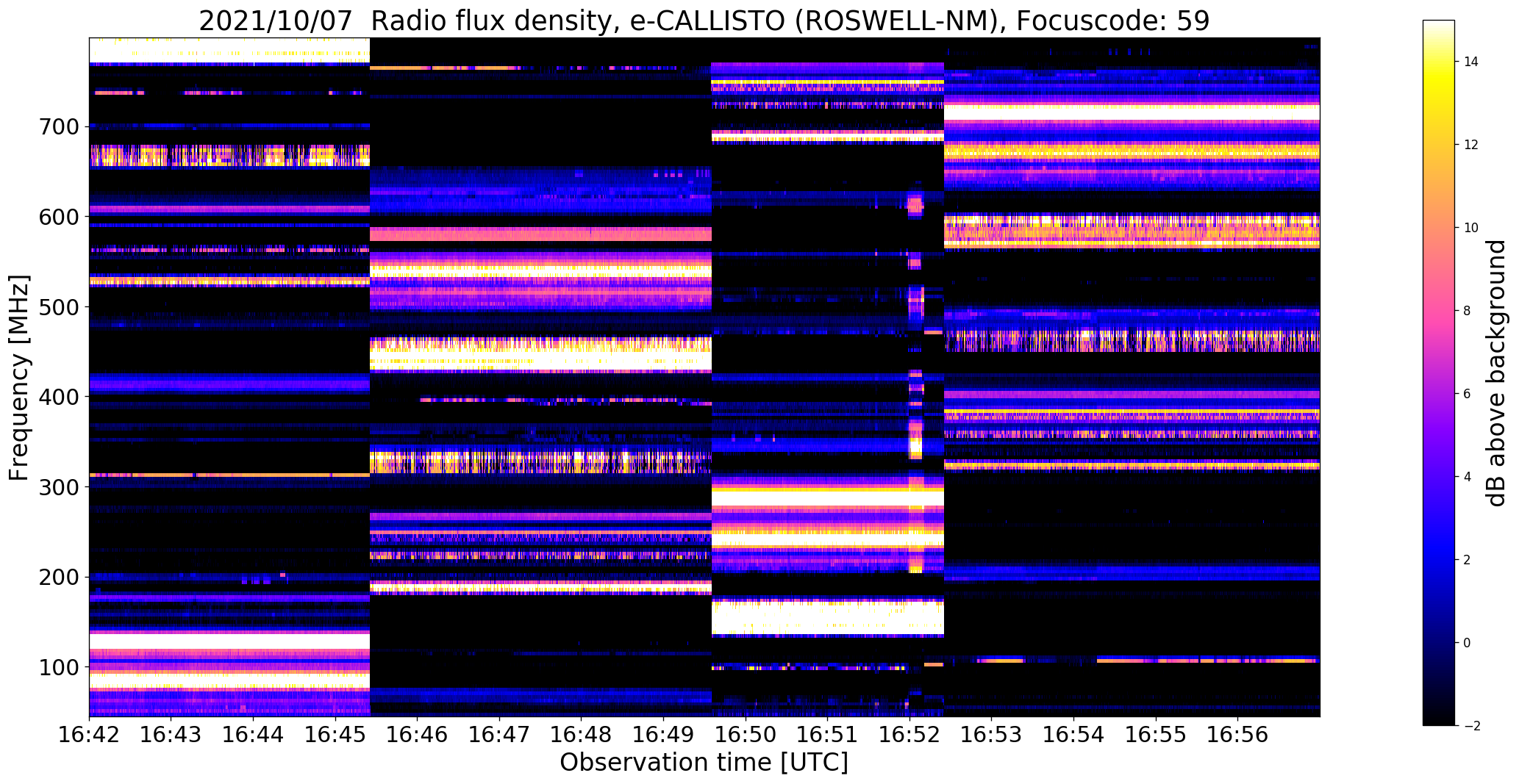The width and height of the screenshot is (1519, 784).
Task: Click the 300 MHz y-axis tick label
Action: point(57,487)
